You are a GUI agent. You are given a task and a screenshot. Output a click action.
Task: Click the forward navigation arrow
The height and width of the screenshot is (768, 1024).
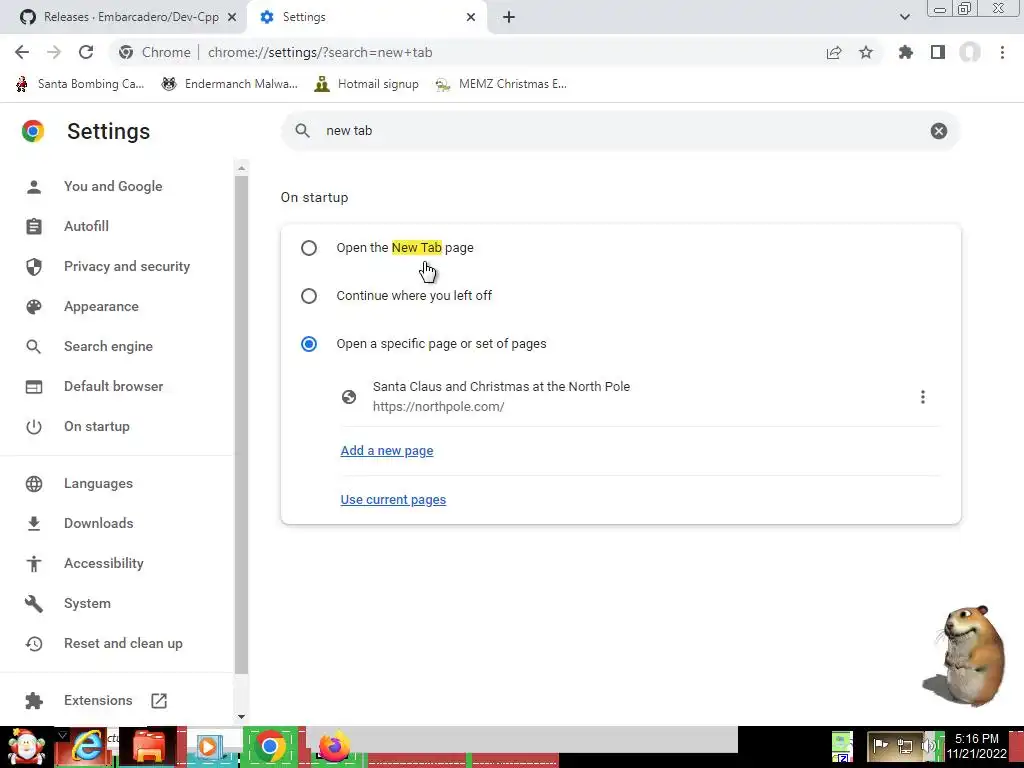pos(54,52)
